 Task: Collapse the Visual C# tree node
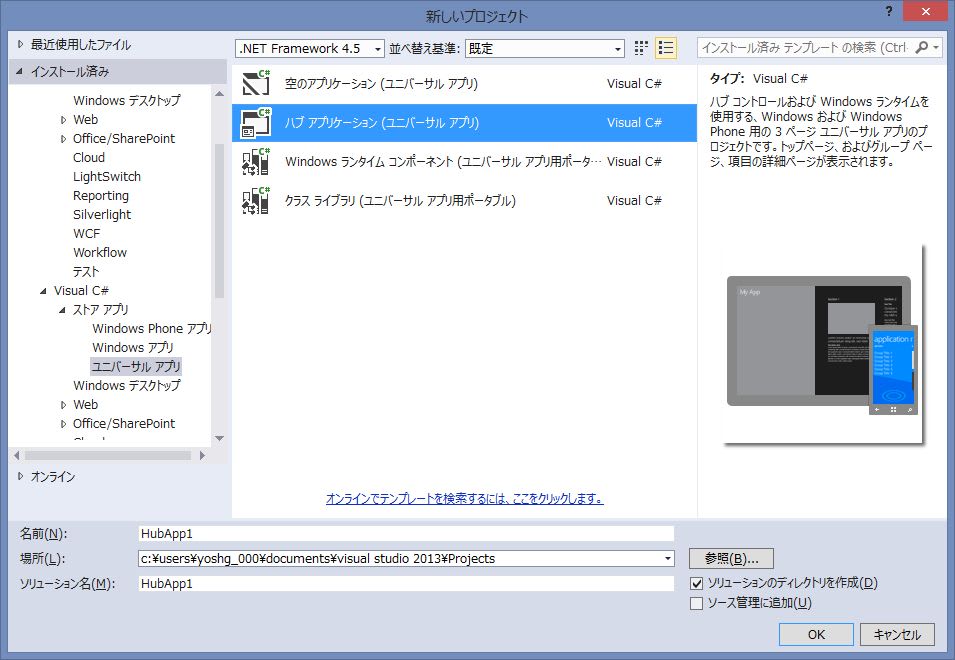[x=42, y=291]
